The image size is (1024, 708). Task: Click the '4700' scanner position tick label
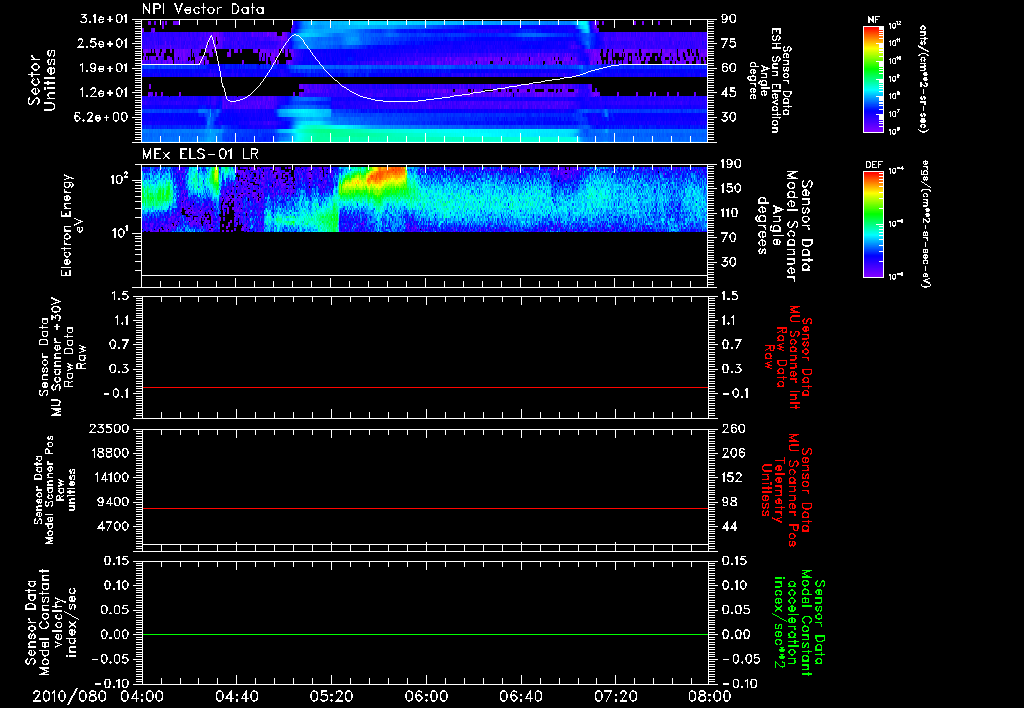tap(114, 526)
